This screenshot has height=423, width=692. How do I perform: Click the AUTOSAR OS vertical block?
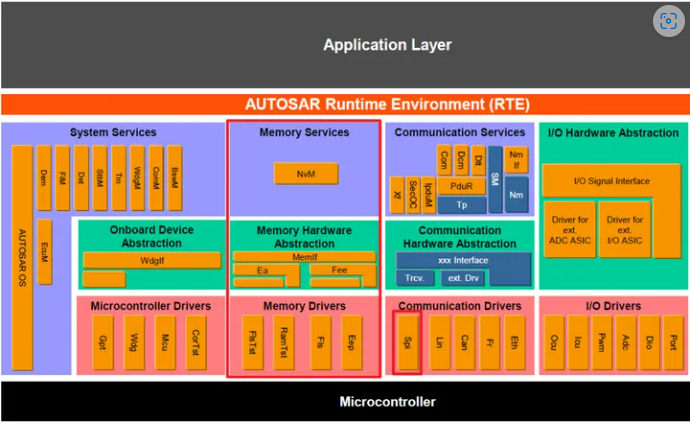pyautogui.click(x=22, y=257)
